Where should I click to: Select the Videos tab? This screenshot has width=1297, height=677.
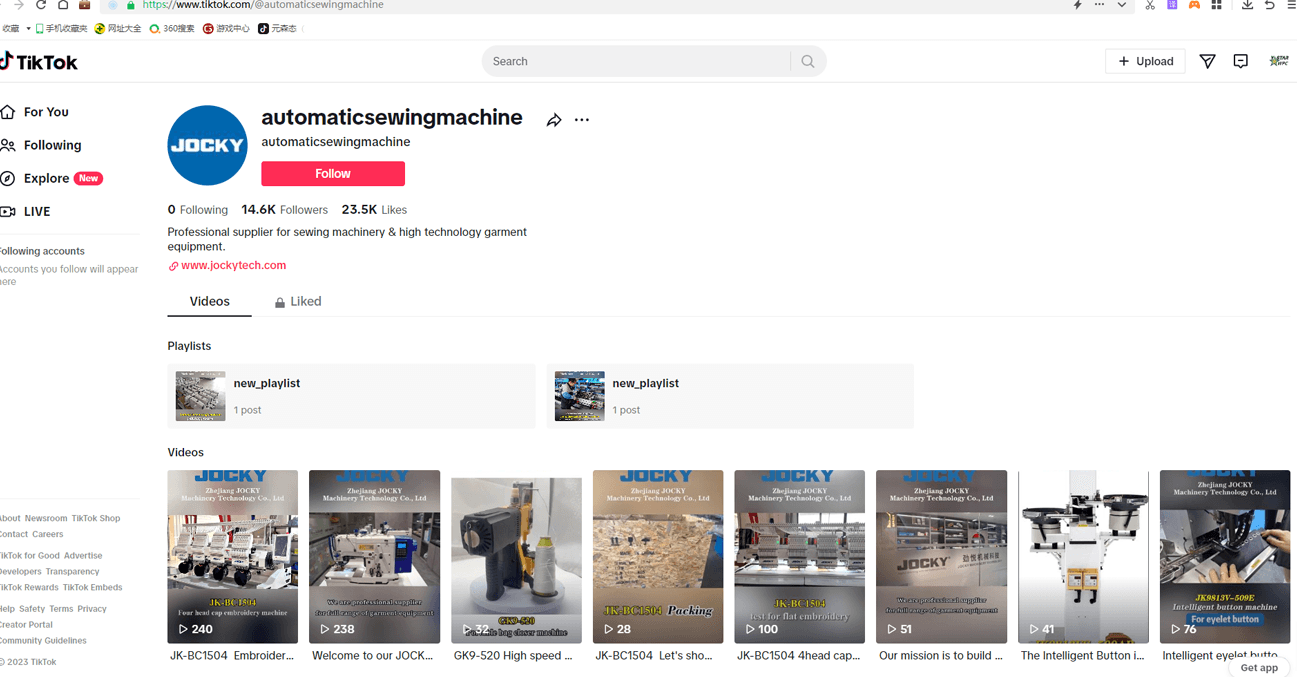pos(210,301)
